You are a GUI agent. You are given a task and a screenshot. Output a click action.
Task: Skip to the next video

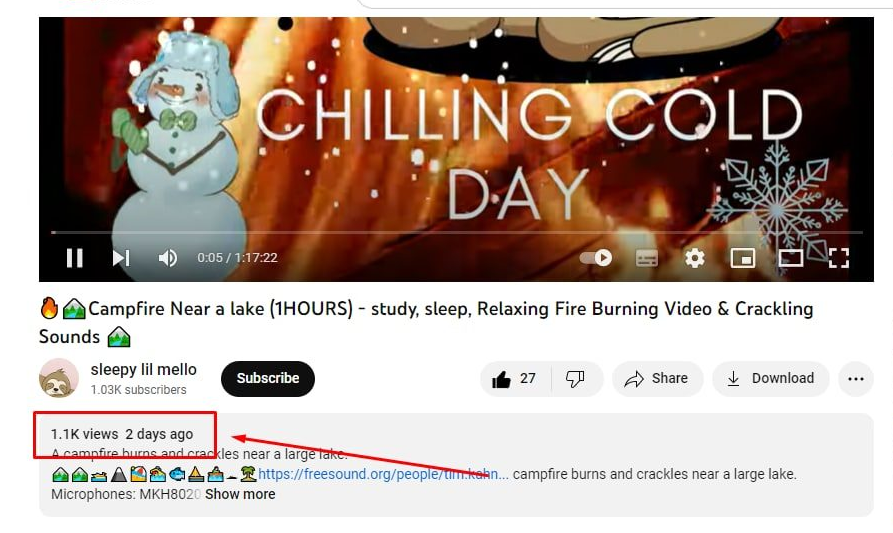121,258
